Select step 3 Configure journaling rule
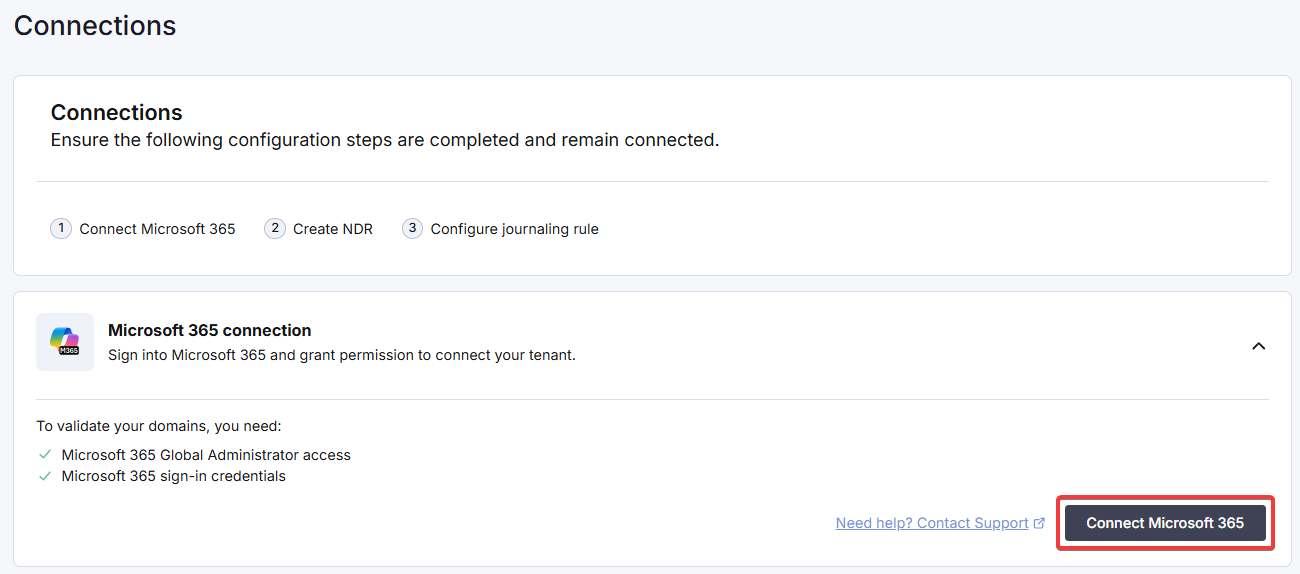1300x574 pixels. [x=500, y=229]
